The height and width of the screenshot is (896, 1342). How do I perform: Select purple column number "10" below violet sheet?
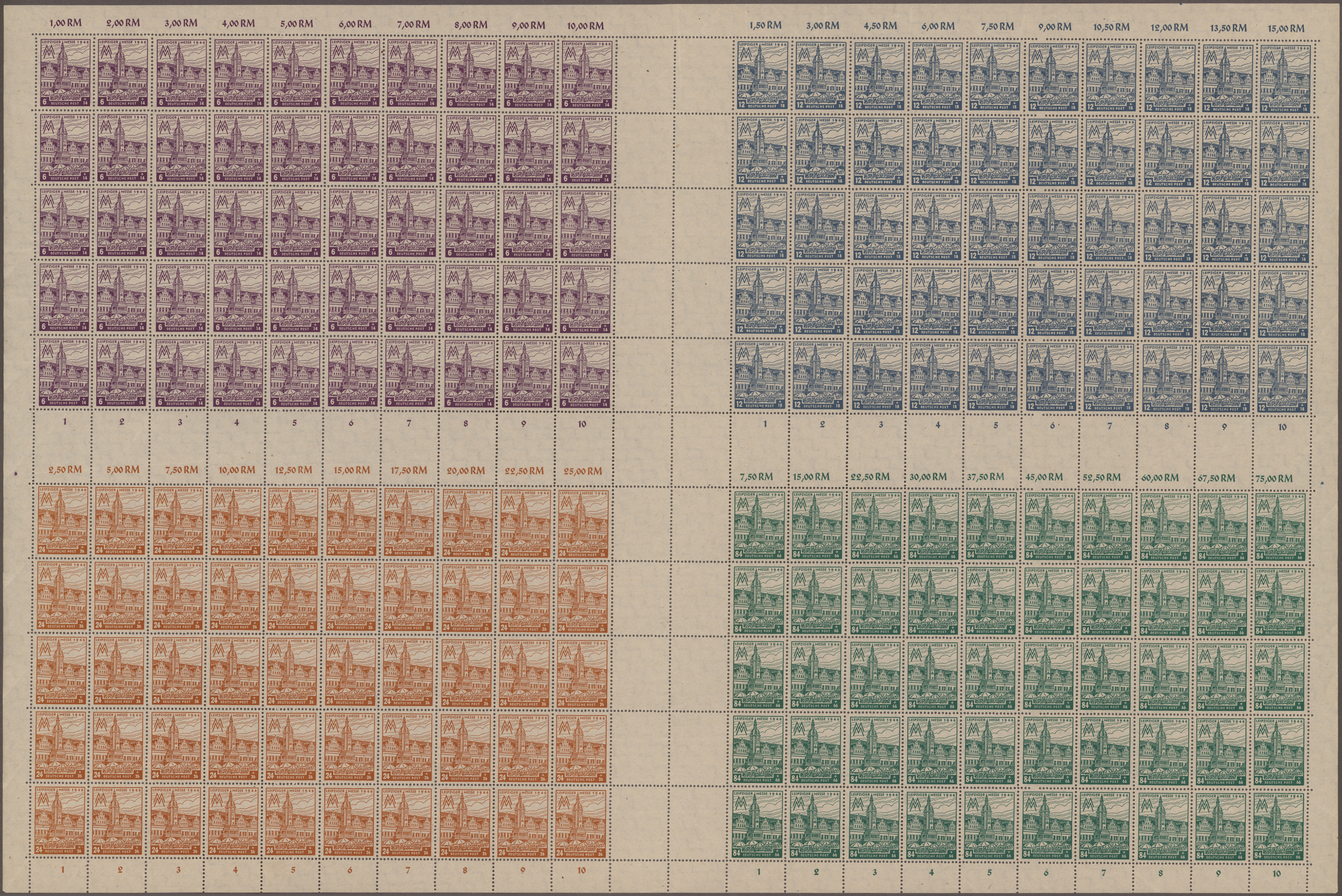pyautogui.click(x=582, y=423)
